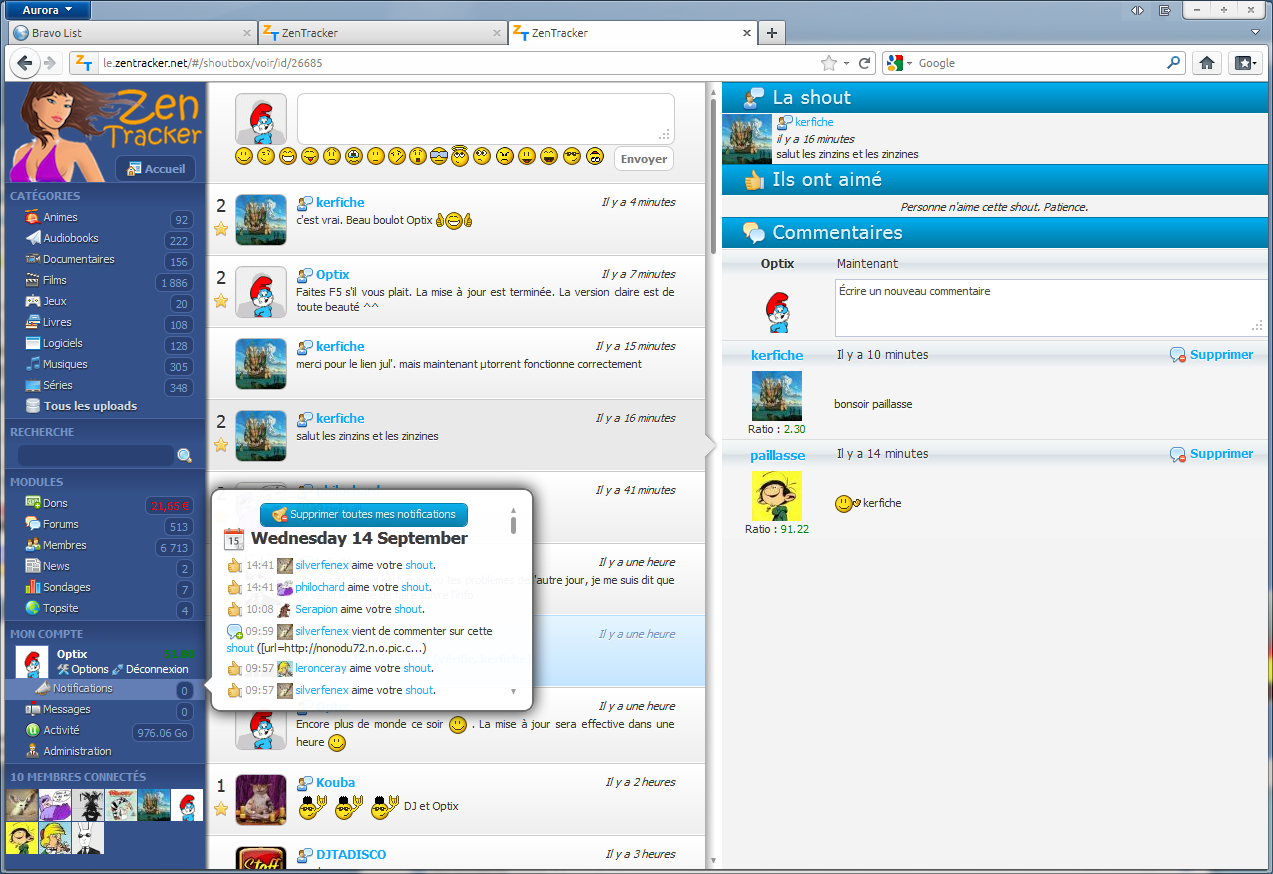This screenshot has height=874, width=1273.
Task: Click the Topsite globe icon
Action: point(32,607)
